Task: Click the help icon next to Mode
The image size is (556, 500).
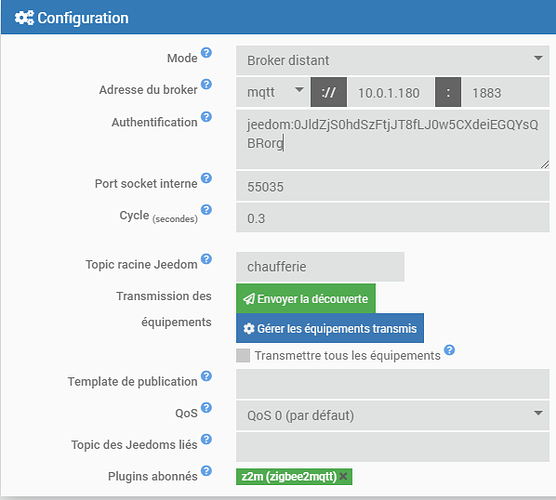Action: (x=206, y=53)
